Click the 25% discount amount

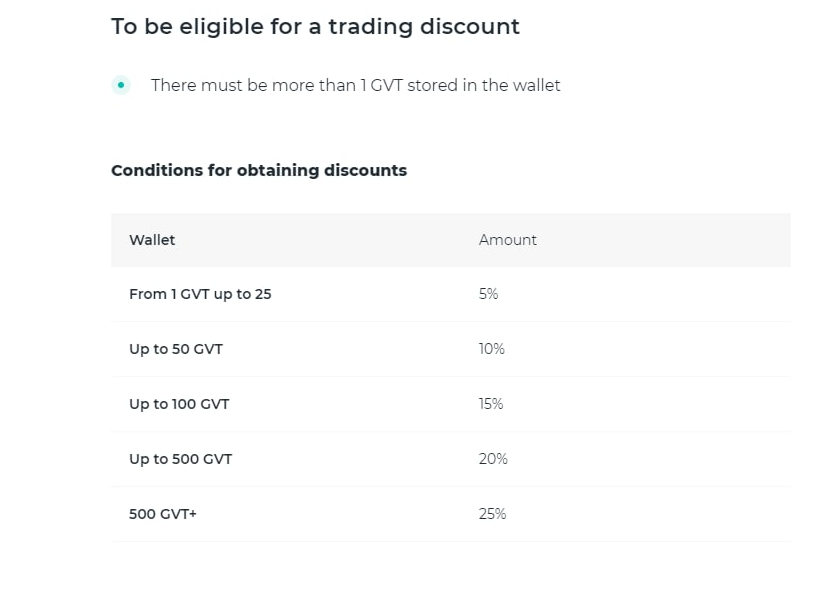pos(493,514)
